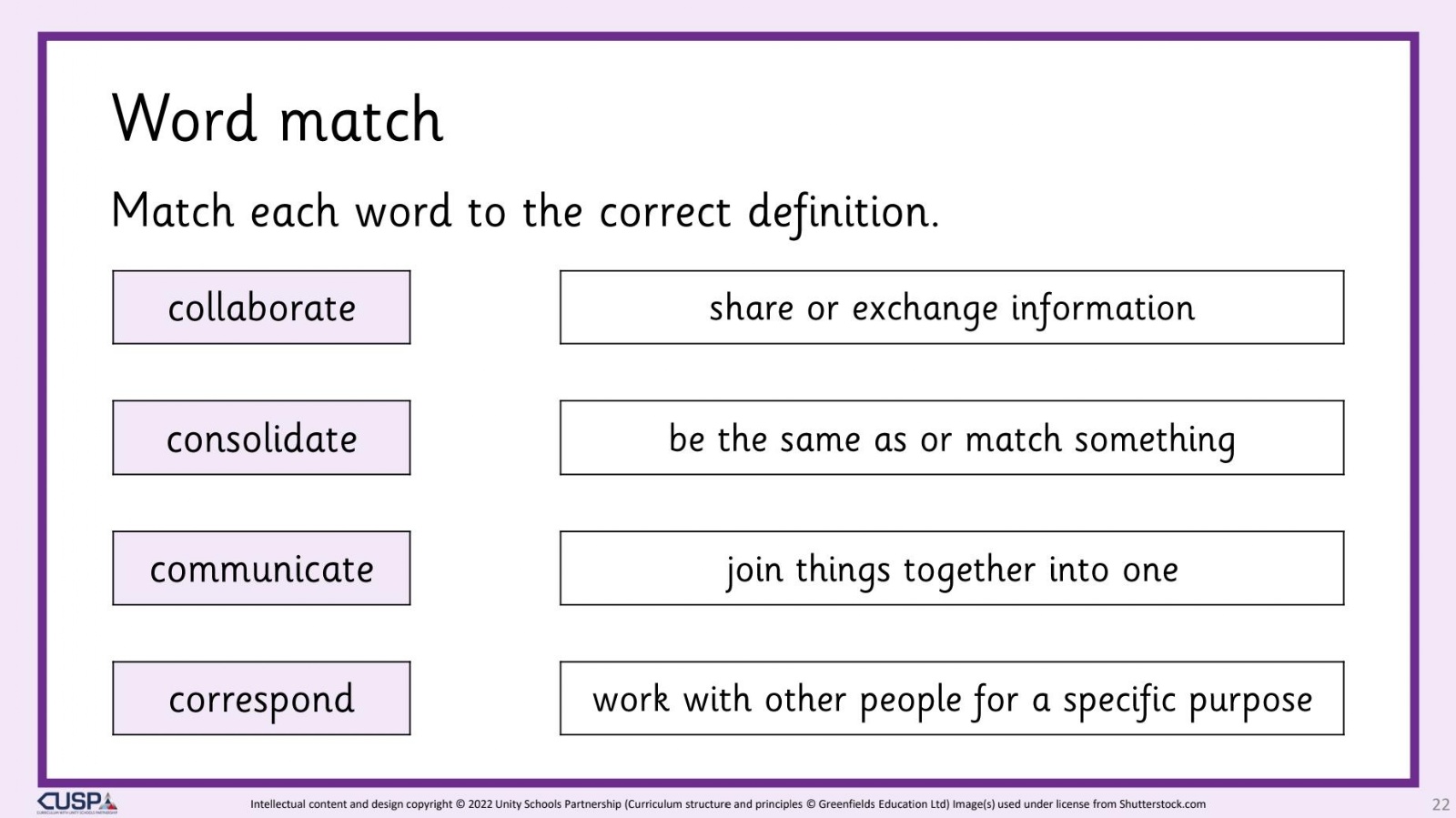
Task: Click definition 'join things together into one'
Action: point(952,569)
